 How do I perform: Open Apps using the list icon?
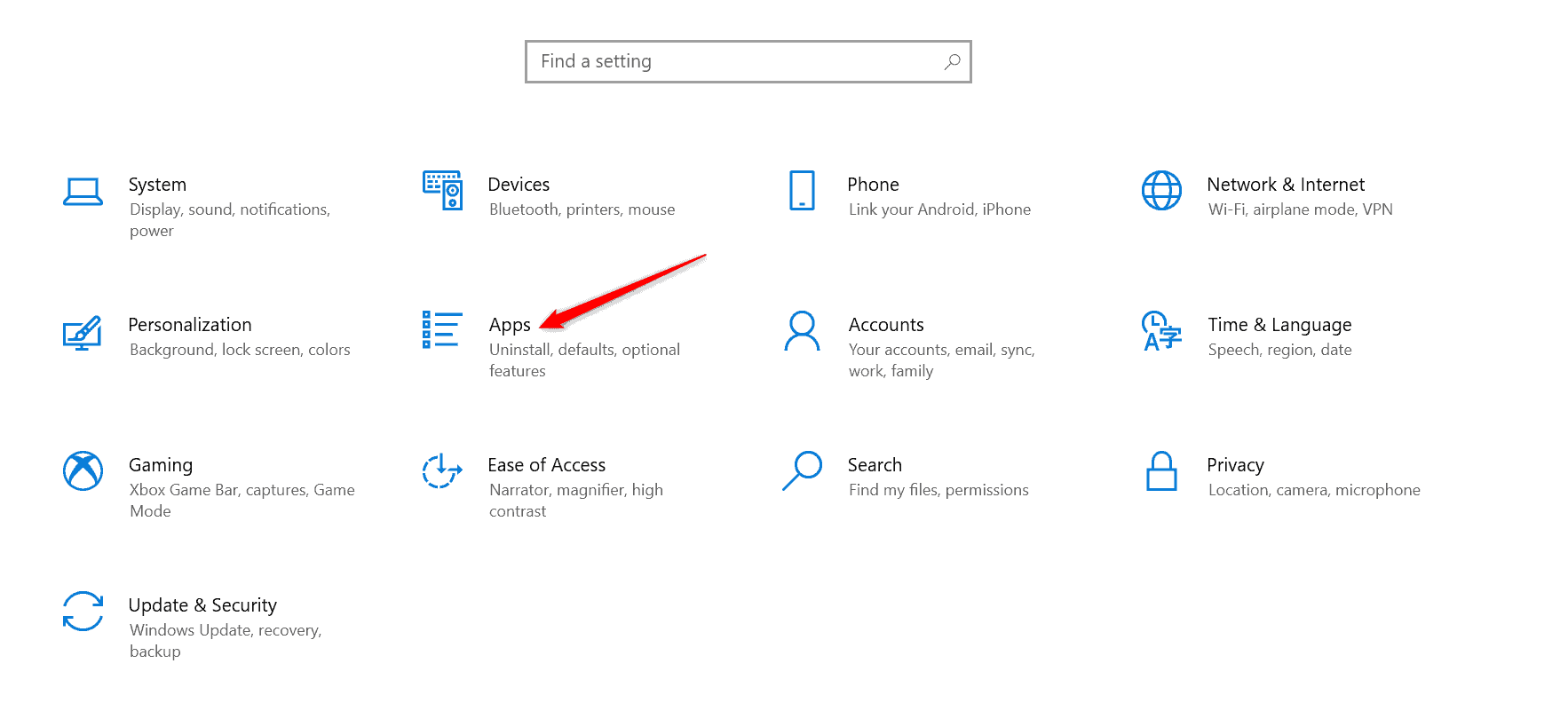442,329
